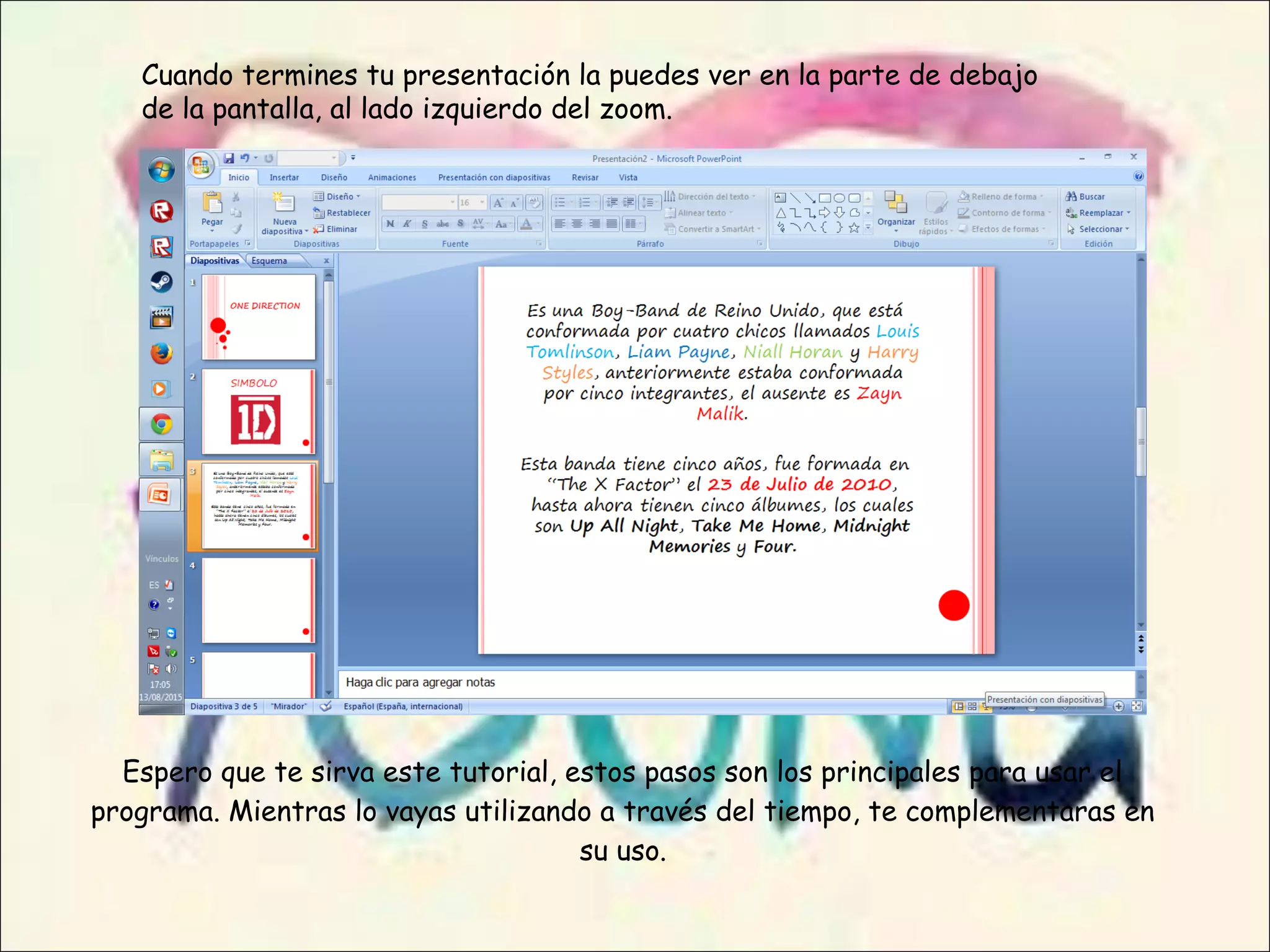Start slideshow from status bar icon
This screenshot has height=952, width=1270.
985,707
